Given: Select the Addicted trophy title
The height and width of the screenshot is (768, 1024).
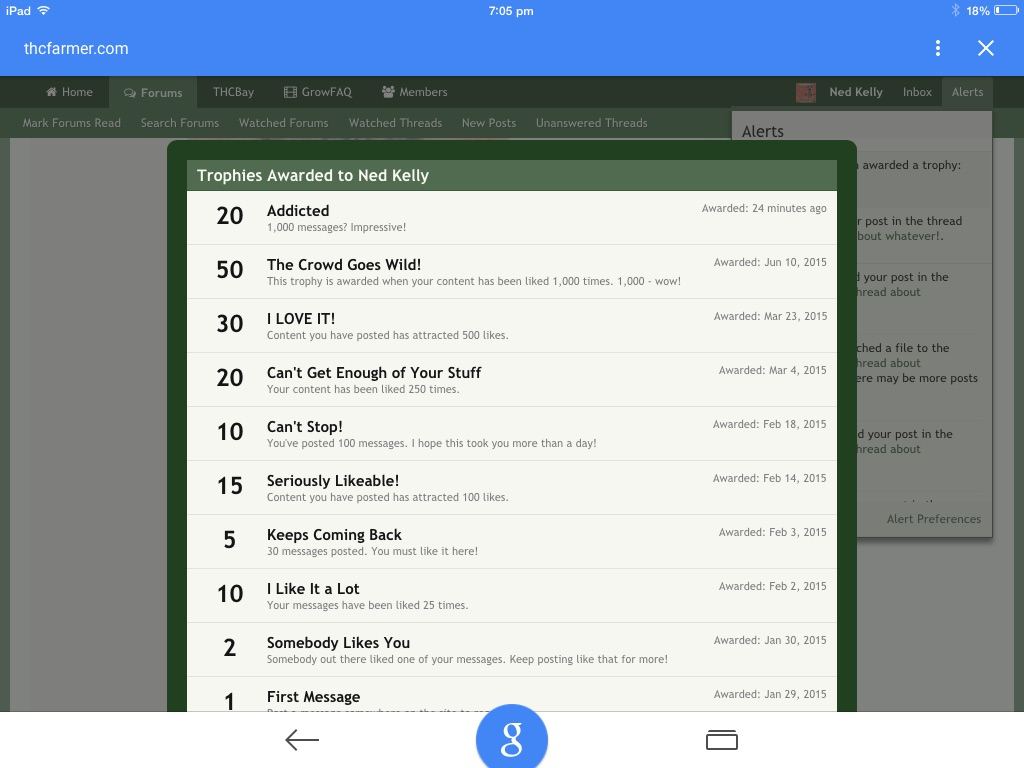Looking at the screenshot, I should tap(298, 210).
